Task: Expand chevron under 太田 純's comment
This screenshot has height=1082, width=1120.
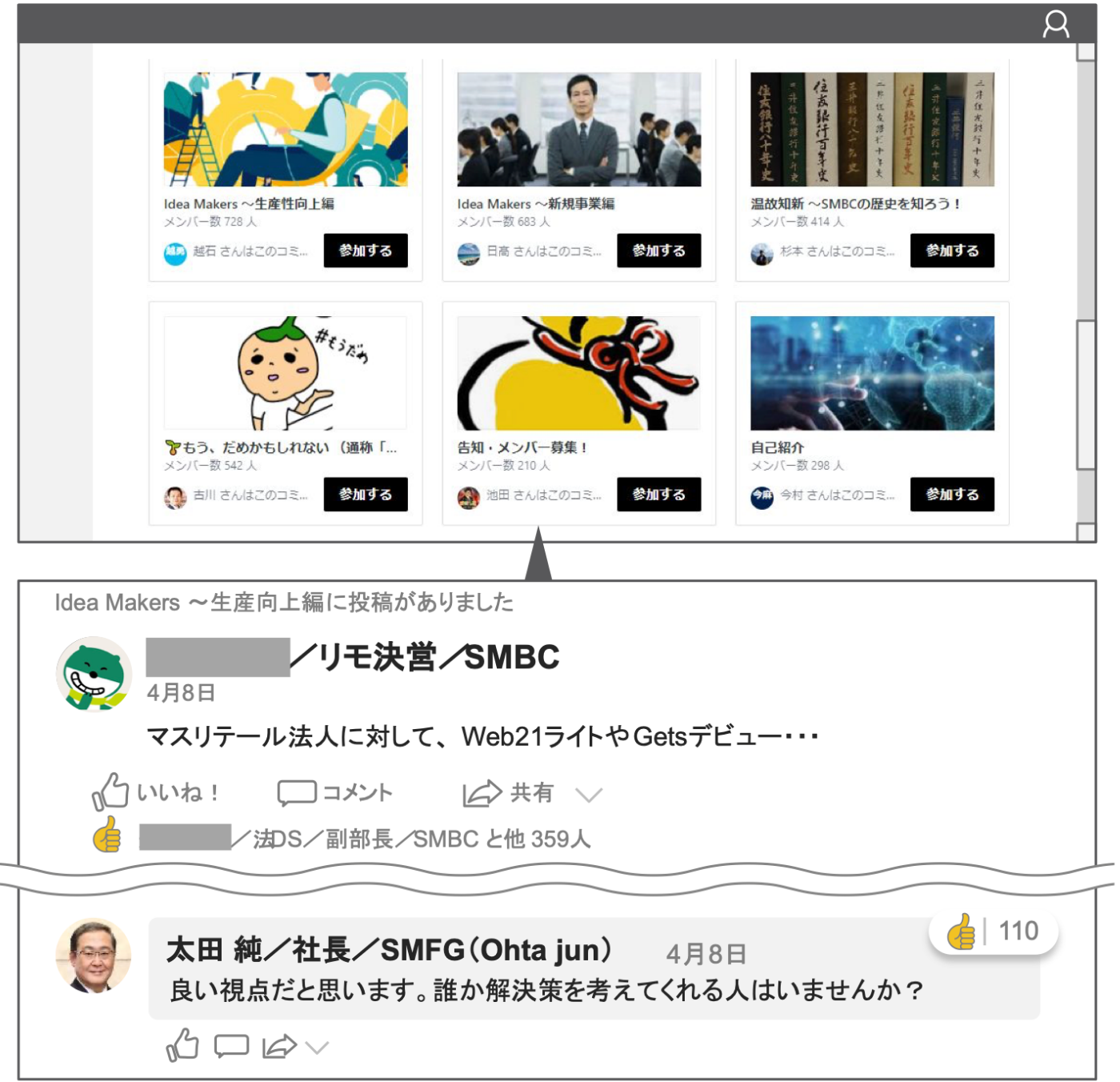Action: [x=318, y=1048]
